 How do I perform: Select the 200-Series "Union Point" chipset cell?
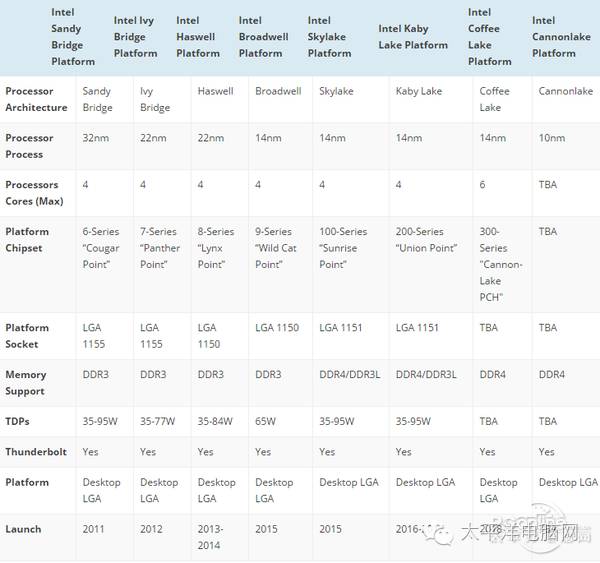coord(426,240)
